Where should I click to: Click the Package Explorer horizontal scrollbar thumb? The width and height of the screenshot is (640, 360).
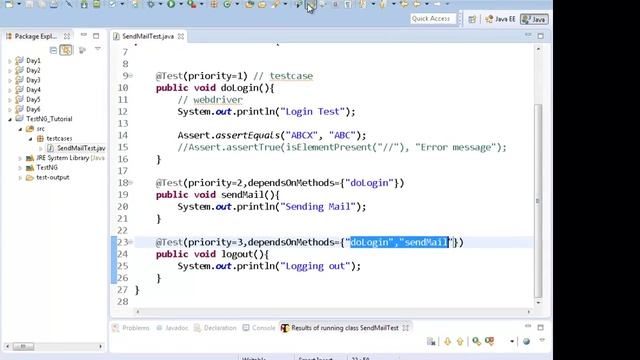coord(24,347)
